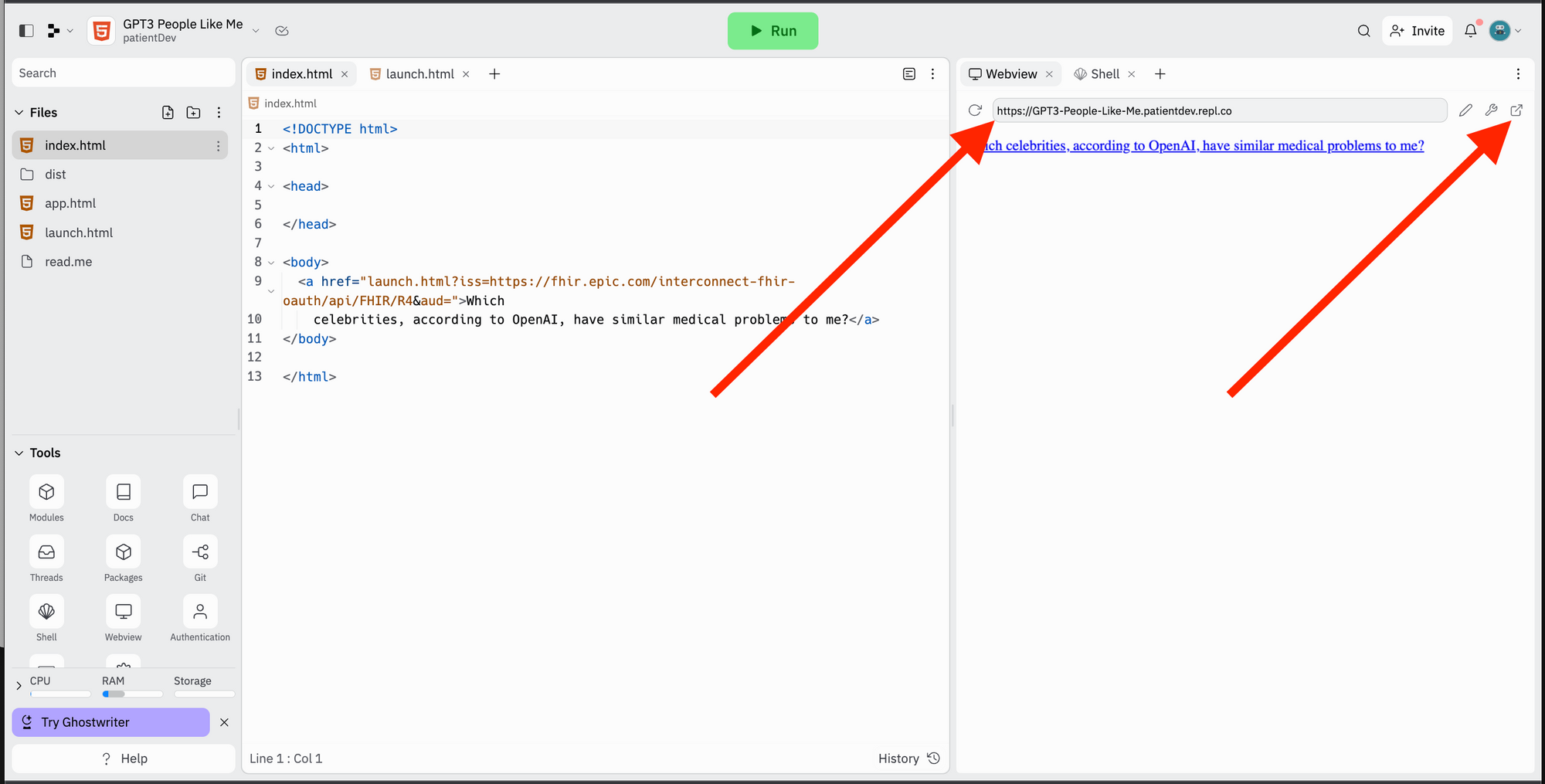1545x784 pixels.
Task: Open the editor pane options menu
Action: 932,74
